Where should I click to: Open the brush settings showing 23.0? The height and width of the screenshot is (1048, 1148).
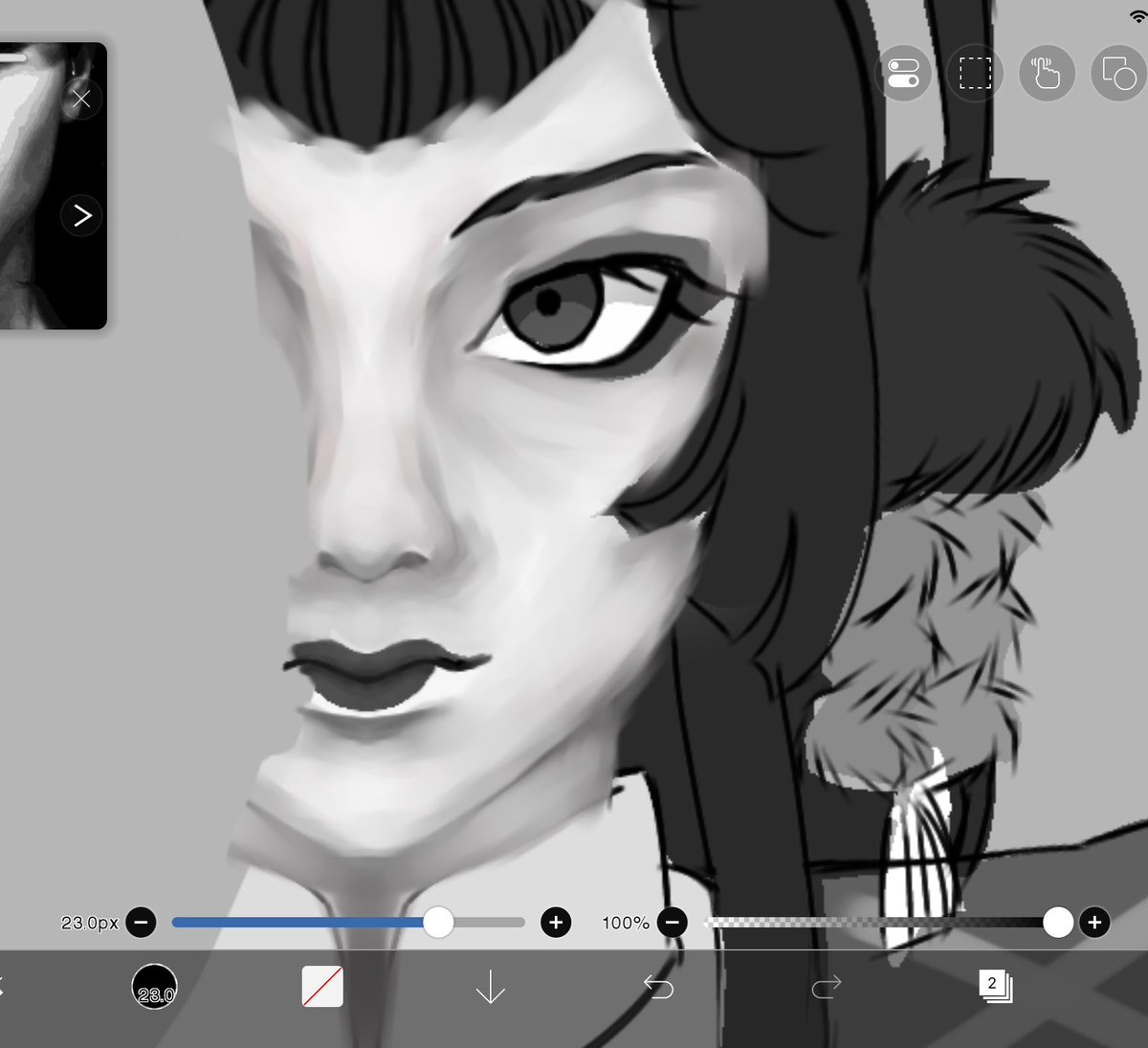[154, 986]
